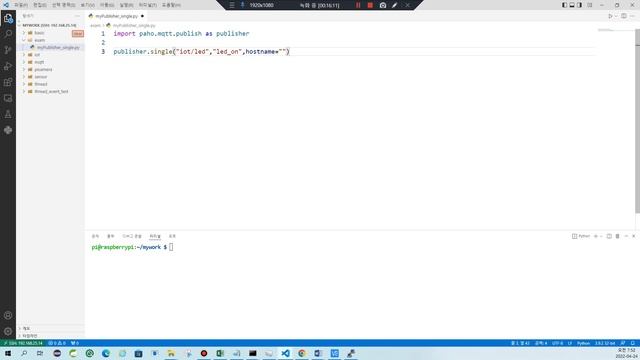
Task: Open the Explorer panel More Actions ellipsis
Action: (77, 16)
